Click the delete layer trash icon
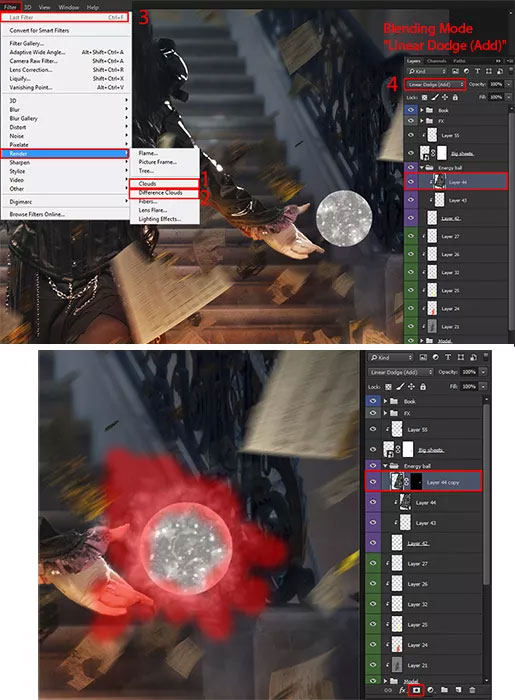 pos(472,690)
